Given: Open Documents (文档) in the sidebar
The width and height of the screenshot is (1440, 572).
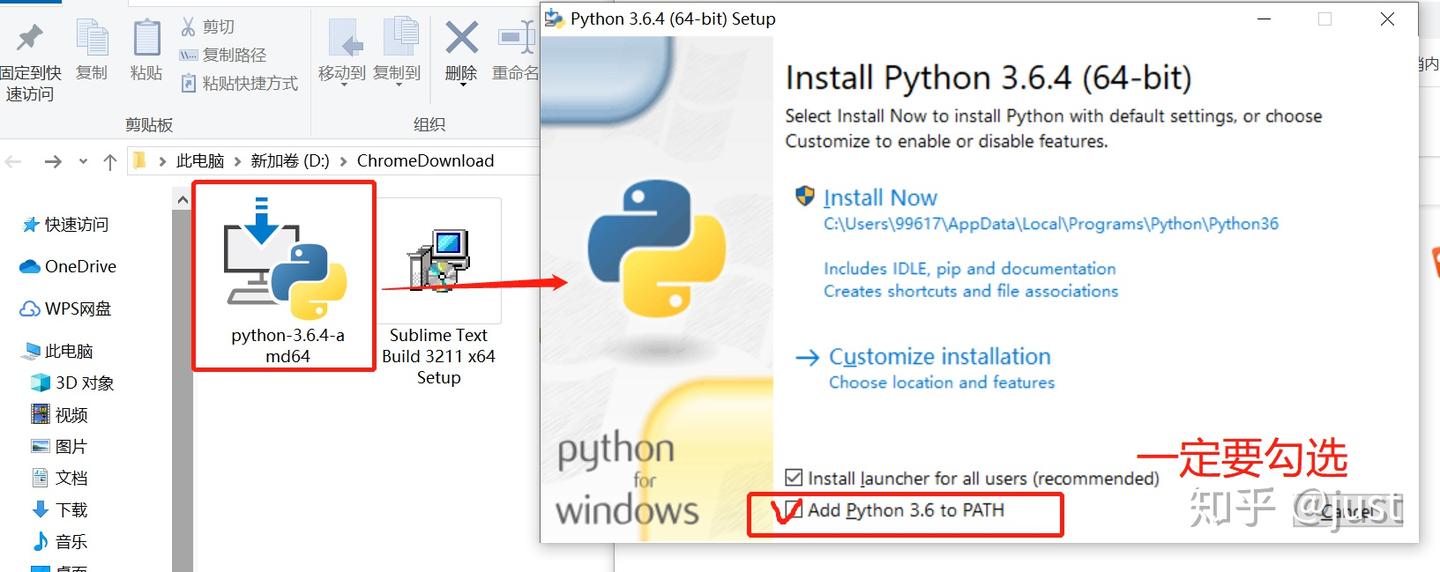Looking at the screenshot, I should (x=59, y=478).
